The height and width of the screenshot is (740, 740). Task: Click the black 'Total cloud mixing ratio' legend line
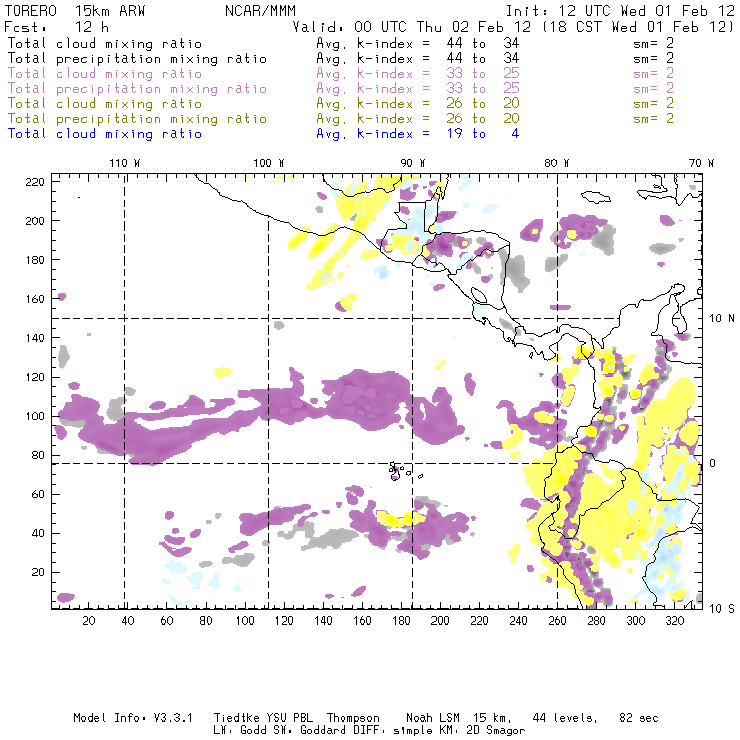click(105, 43)
